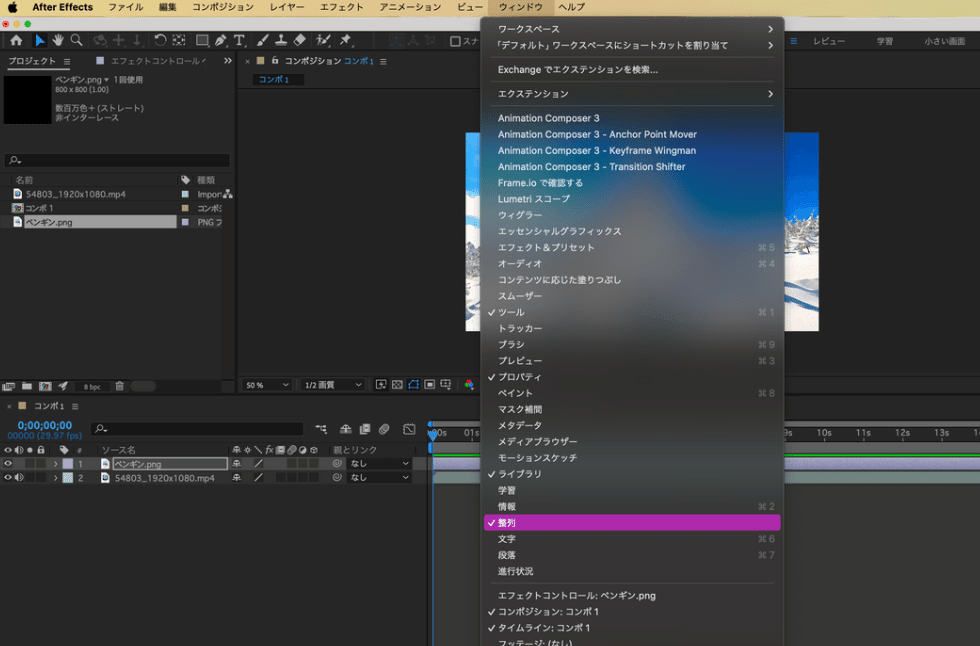
Task: Hide the 54803_1920x1080.mp4 layer with eye icon
Action: click(8, 477)
